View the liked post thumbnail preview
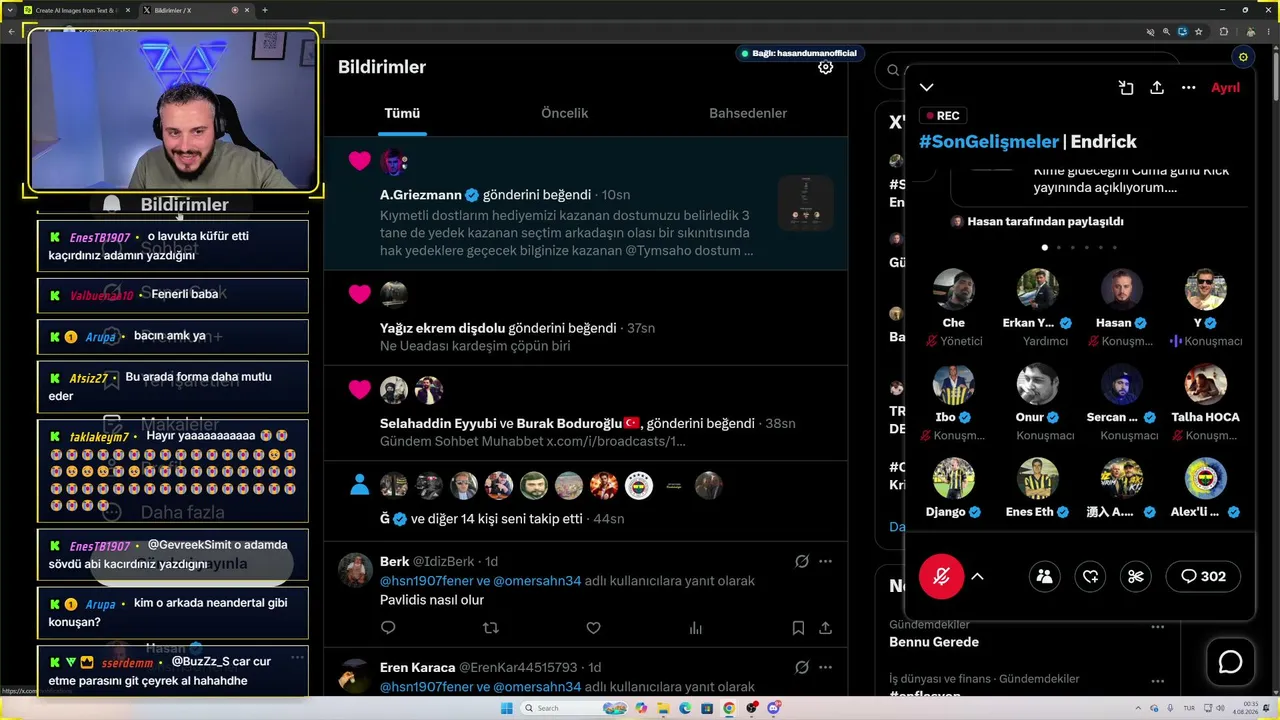 tap(805, 204)
